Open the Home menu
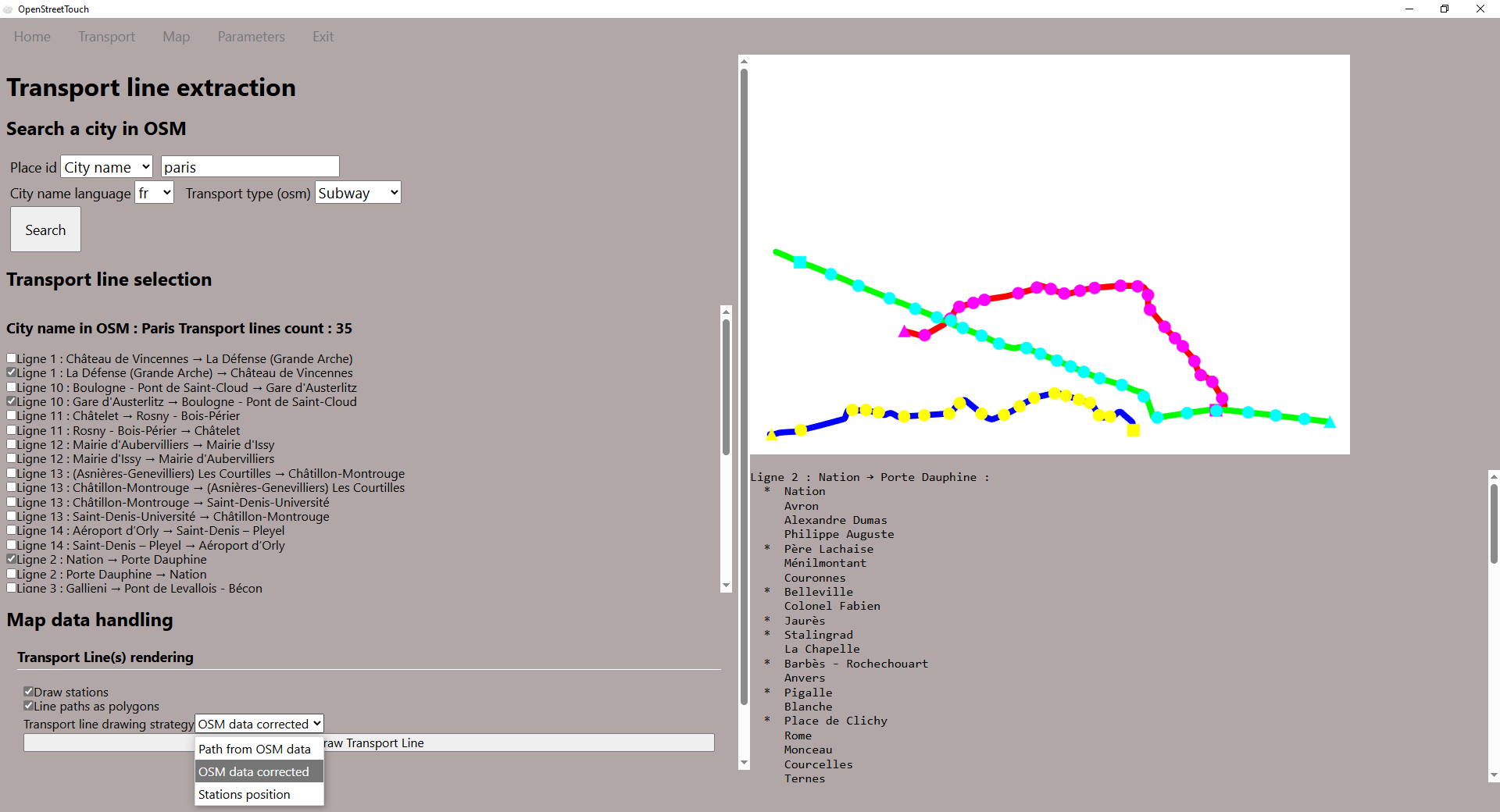Viewport: 1500px width, 812px height. [32, 37]
